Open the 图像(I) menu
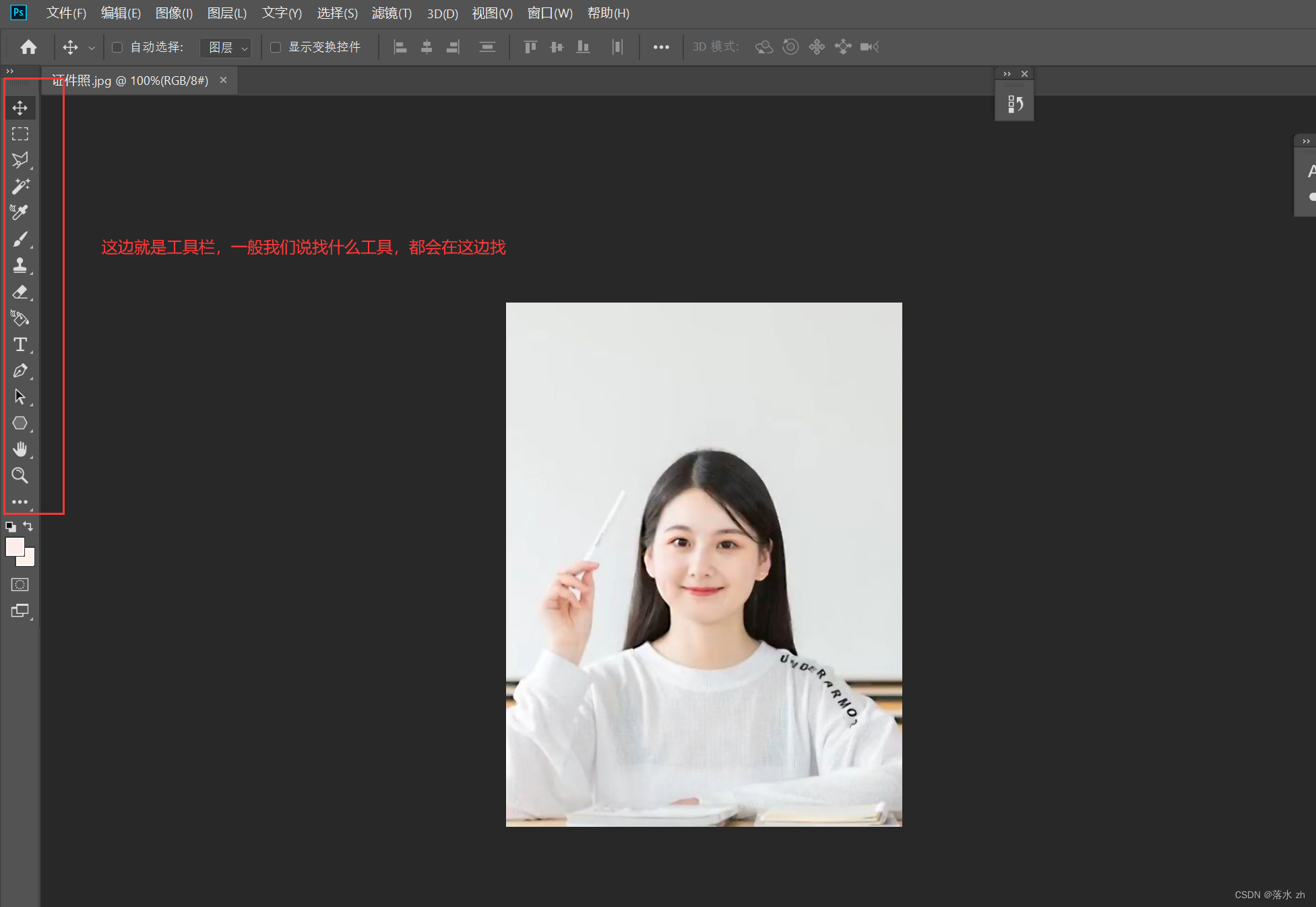 pos(174,13)
